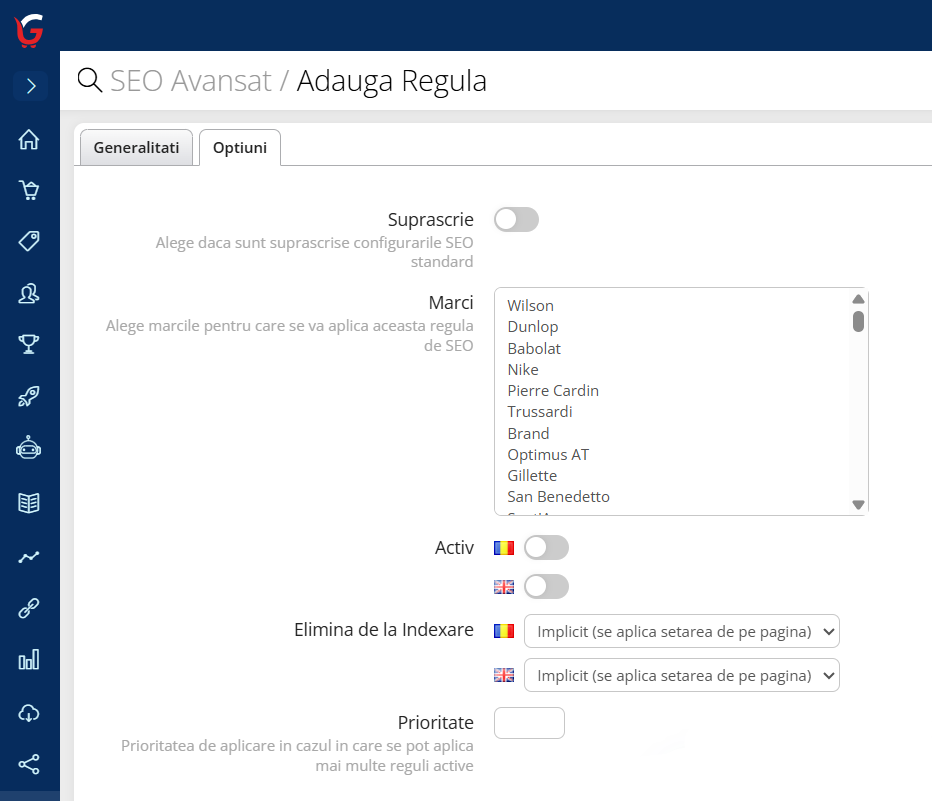Open the cloud download icon
932x801 pixels.
[29, 712]
